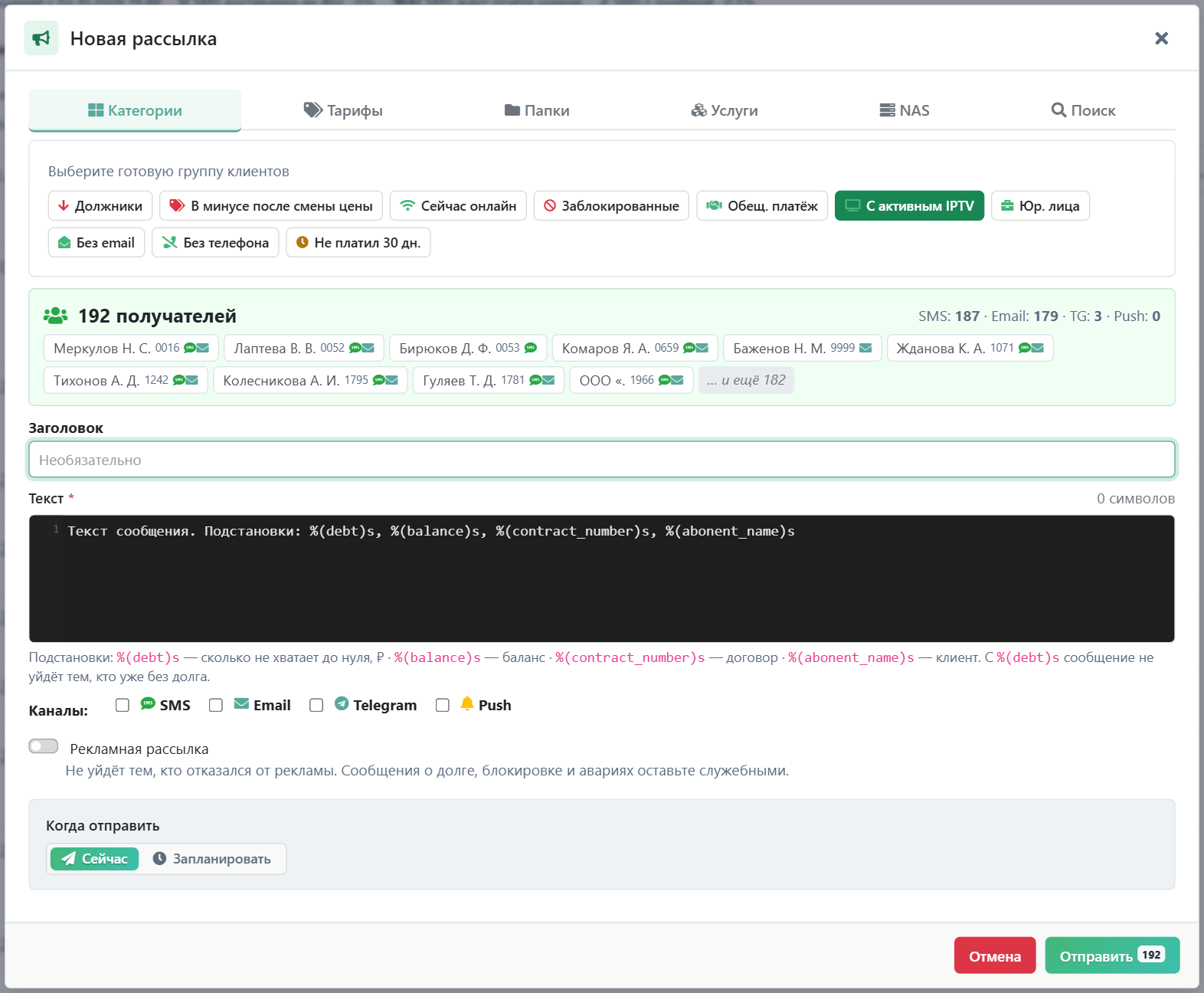
Task: Select the Обещ. платёж group
Action: [762, 205]
